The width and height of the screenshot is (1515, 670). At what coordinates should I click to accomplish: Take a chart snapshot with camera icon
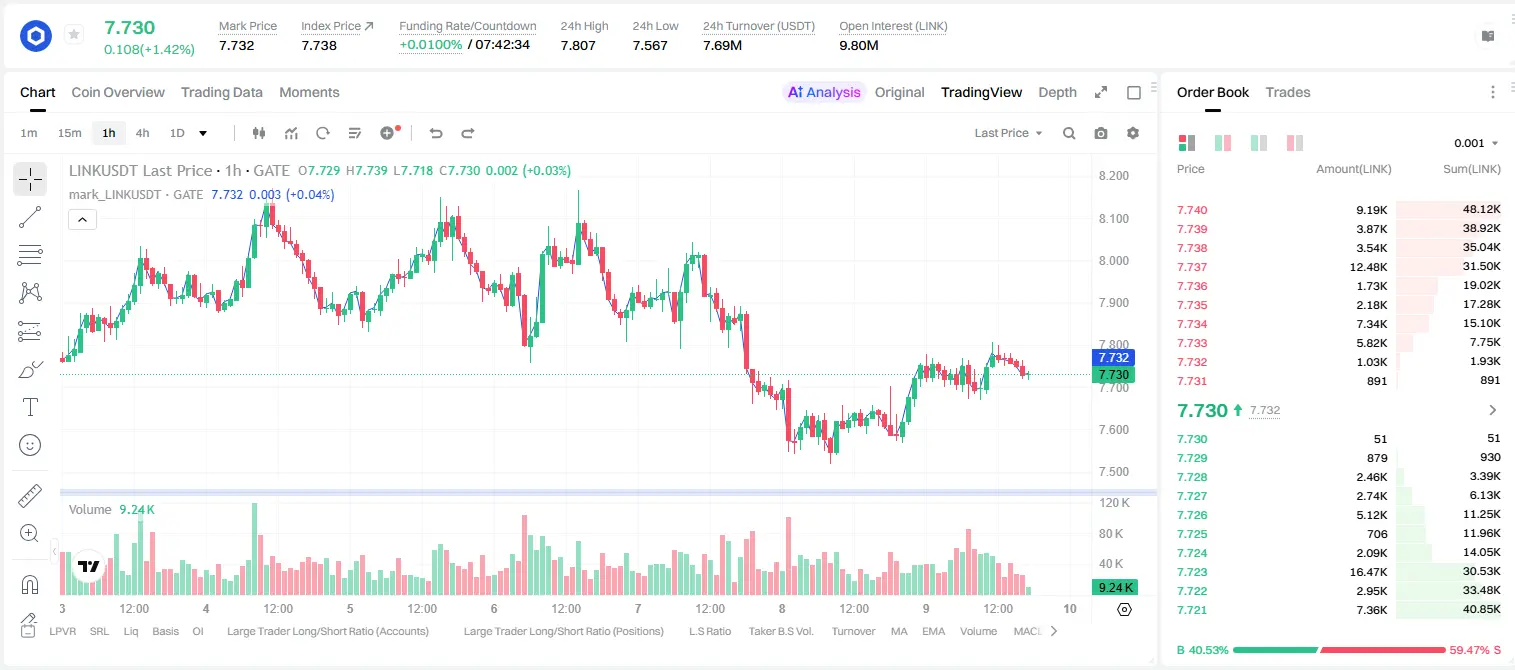coord(1101,133)
